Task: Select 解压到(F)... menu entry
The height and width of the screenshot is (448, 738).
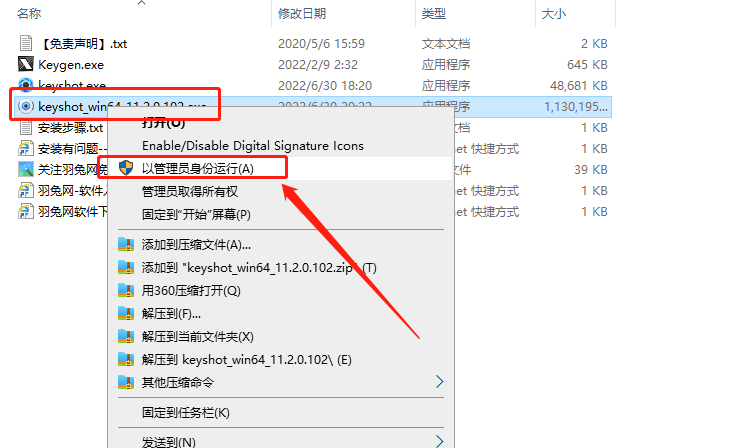Action: (171, 314)
